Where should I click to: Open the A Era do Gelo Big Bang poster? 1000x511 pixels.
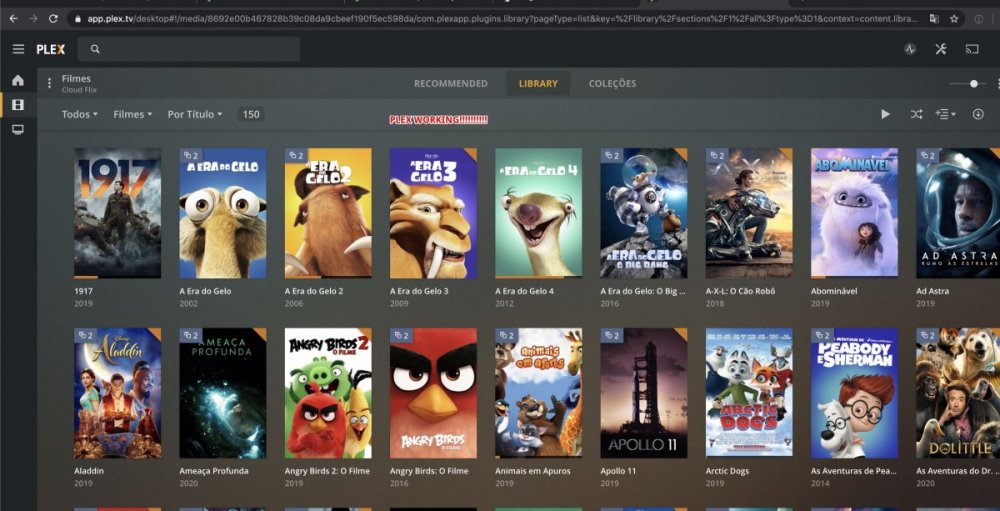tap(643, 213)
